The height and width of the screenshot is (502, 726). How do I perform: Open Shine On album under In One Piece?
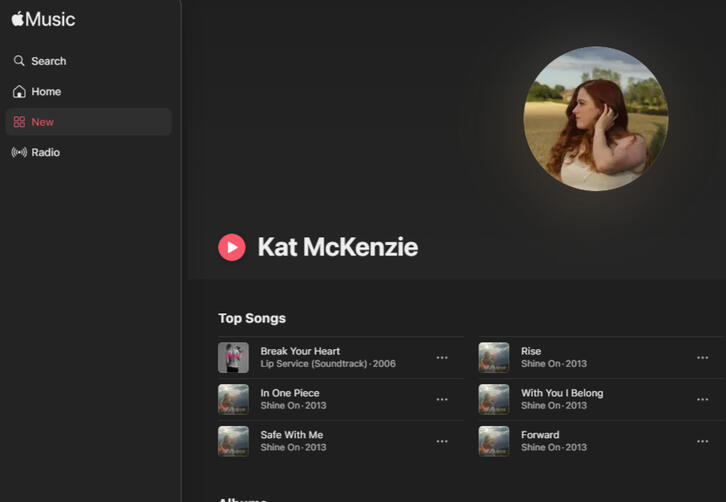(280, 405)
